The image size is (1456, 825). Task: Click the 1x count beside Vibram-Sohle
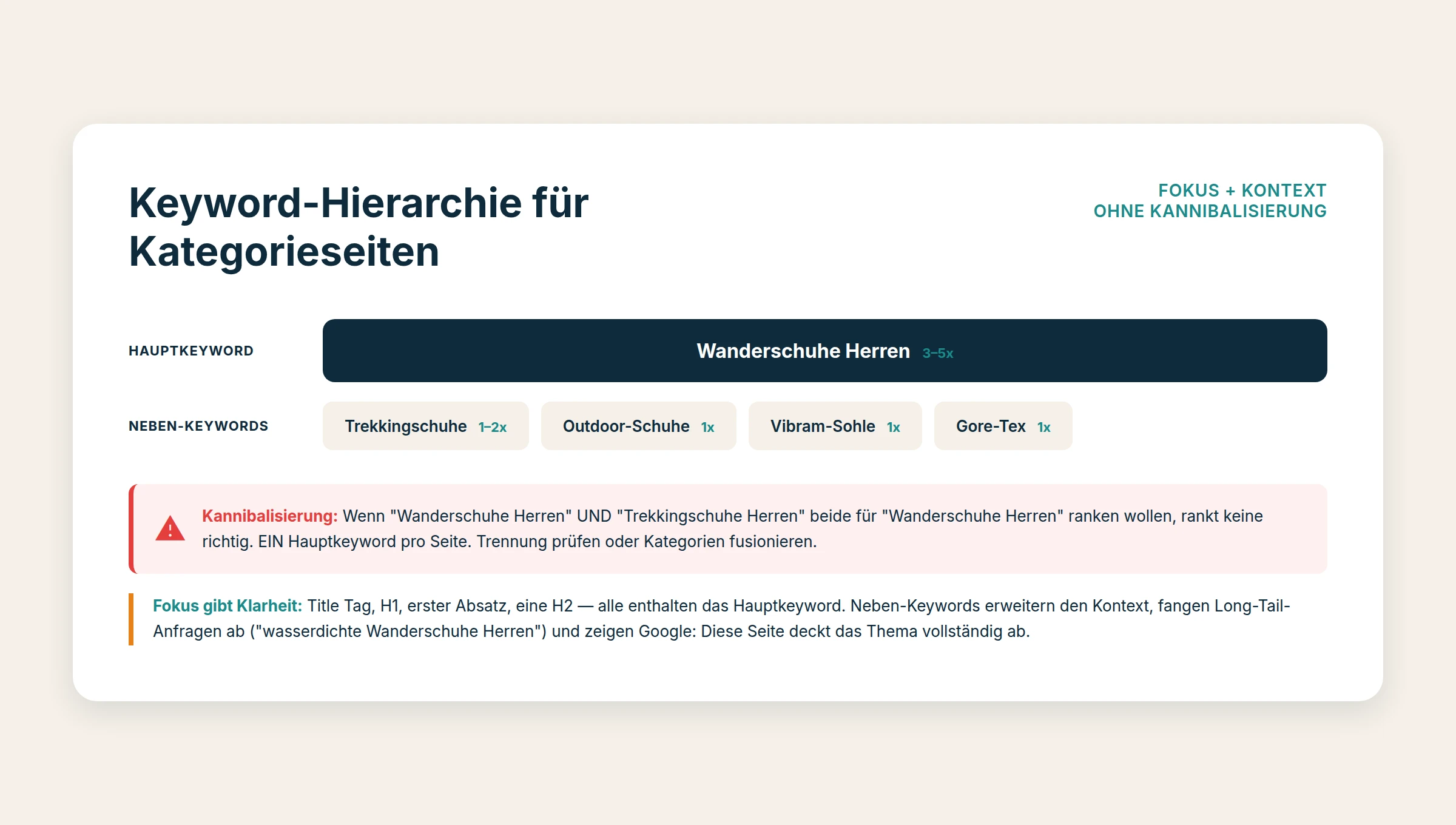(894, 427)
